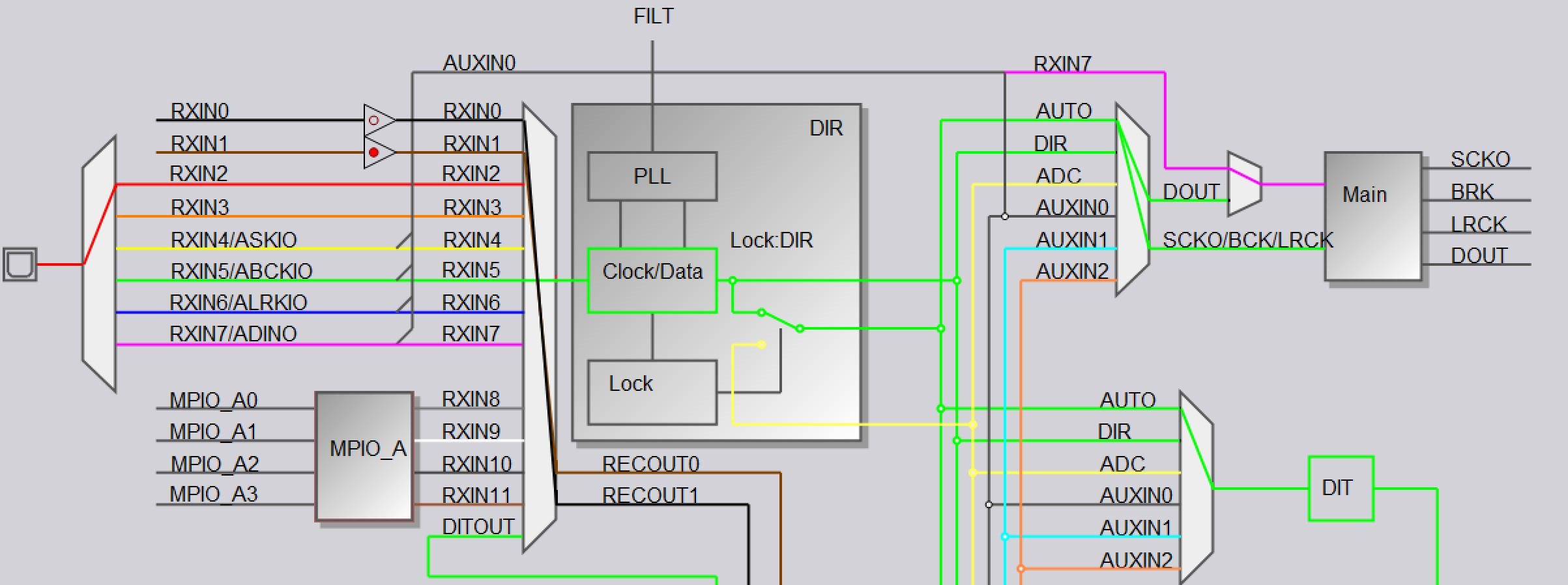The width and height of the screenshot is (1568, 585).
Task: Click the AUXIN0 label on the top line
Action: click(479, 63)
